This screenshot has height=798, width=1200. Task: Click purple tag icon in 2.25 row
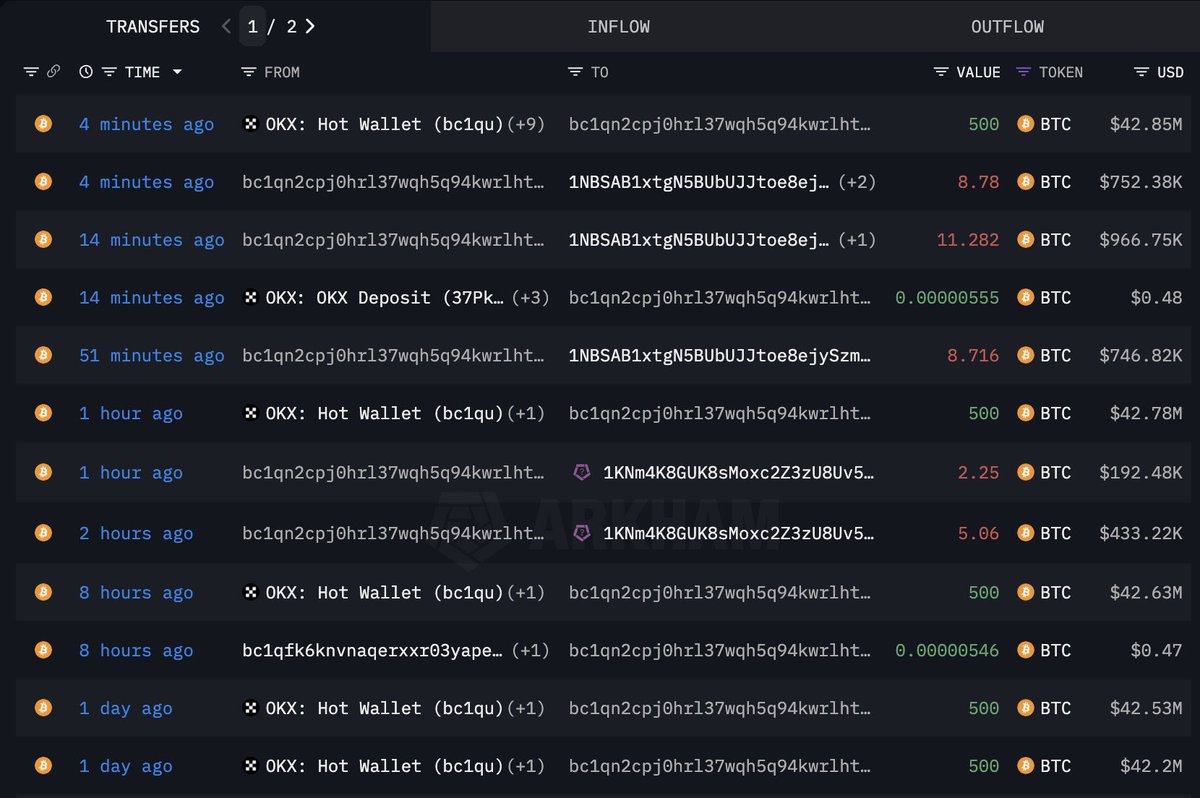[x=581, y=473]
